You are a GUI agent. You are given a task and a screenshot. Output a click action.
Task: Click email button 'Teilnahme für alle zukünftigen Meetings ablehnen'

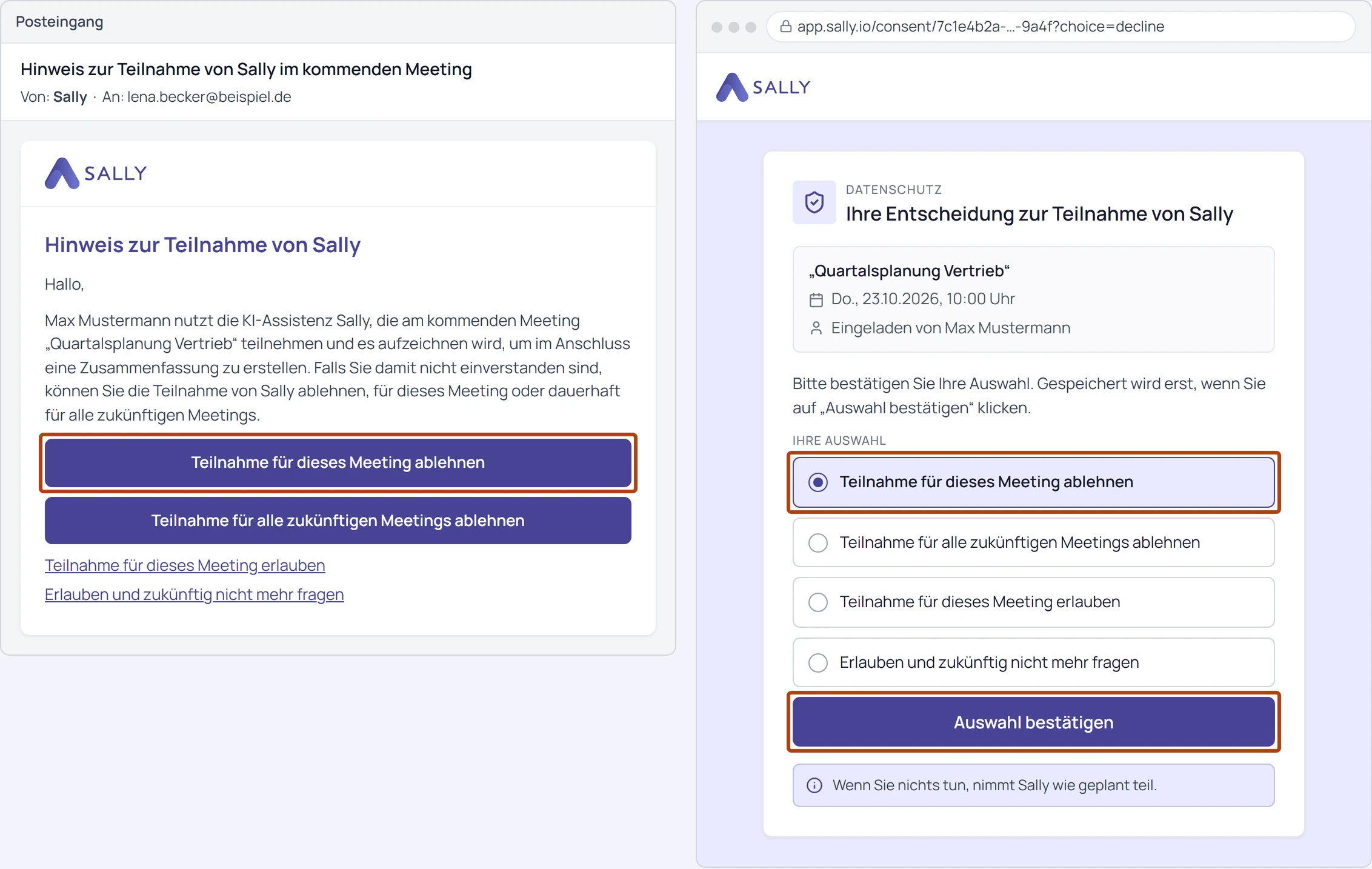(338, 521)
